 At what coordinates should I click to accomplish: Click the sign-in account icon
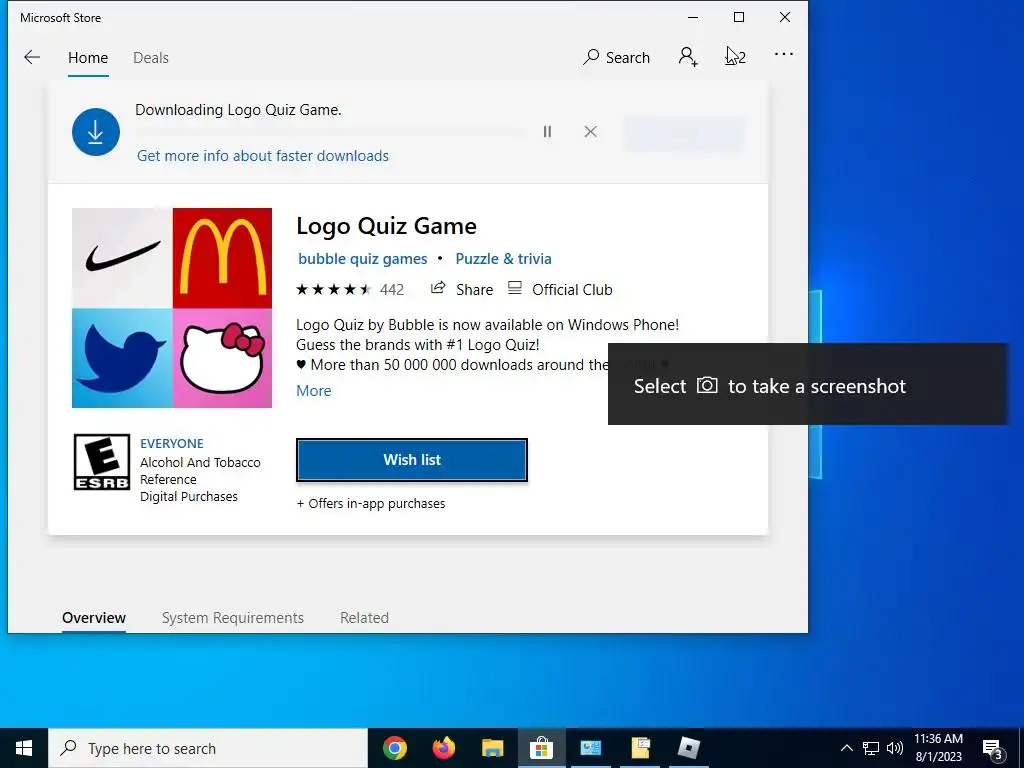[x=688, y=57]
